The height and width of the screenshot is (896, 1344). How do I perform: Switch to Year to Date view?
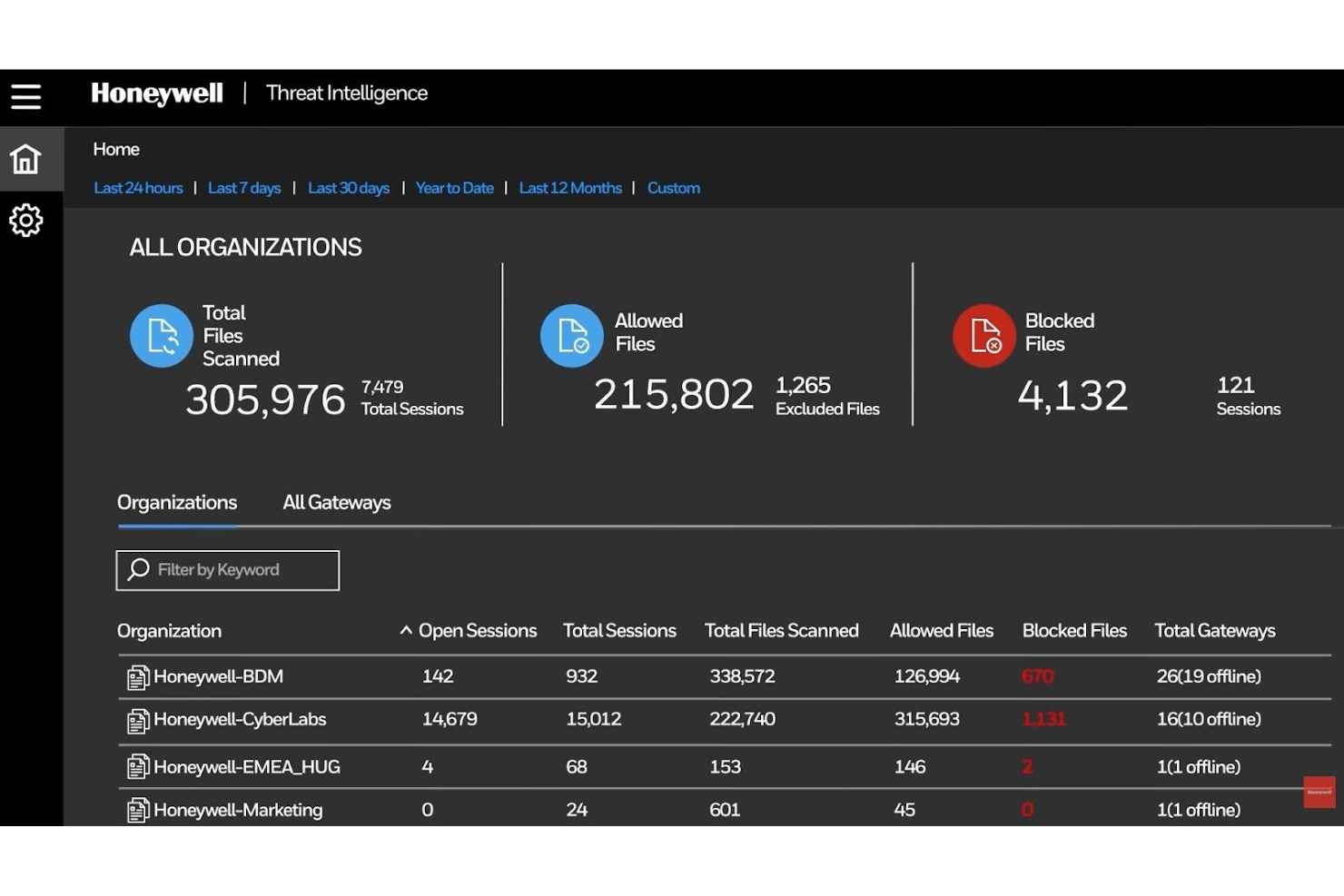[454, 188]
